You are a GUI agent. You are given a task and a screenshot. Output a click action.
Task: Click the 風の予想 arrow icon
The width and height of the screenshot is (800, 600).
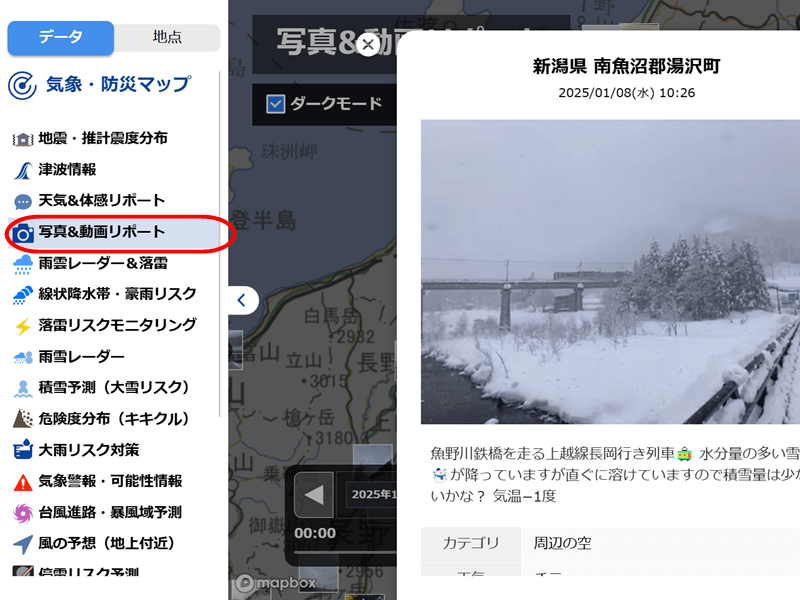[22, 544]
